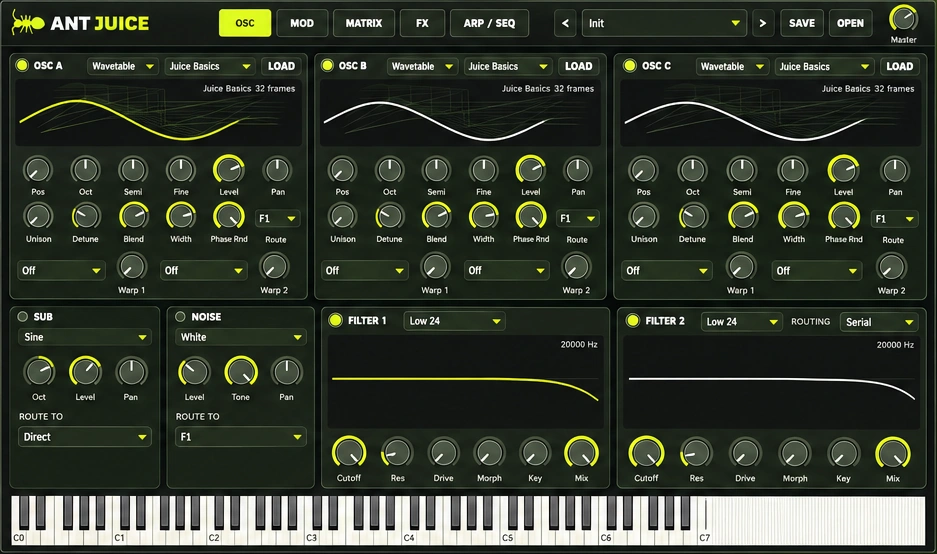
Task: Switch to the MATRIX tab
Action: 364,23
